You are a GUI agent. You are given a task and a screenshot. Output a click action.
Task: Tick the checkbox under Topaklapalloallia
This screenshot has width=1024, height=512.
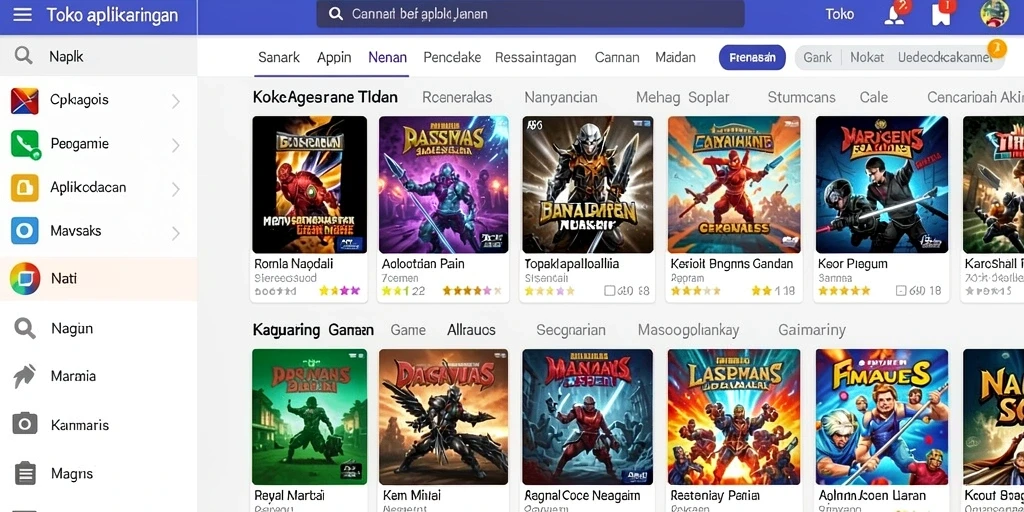click(609, 291)
